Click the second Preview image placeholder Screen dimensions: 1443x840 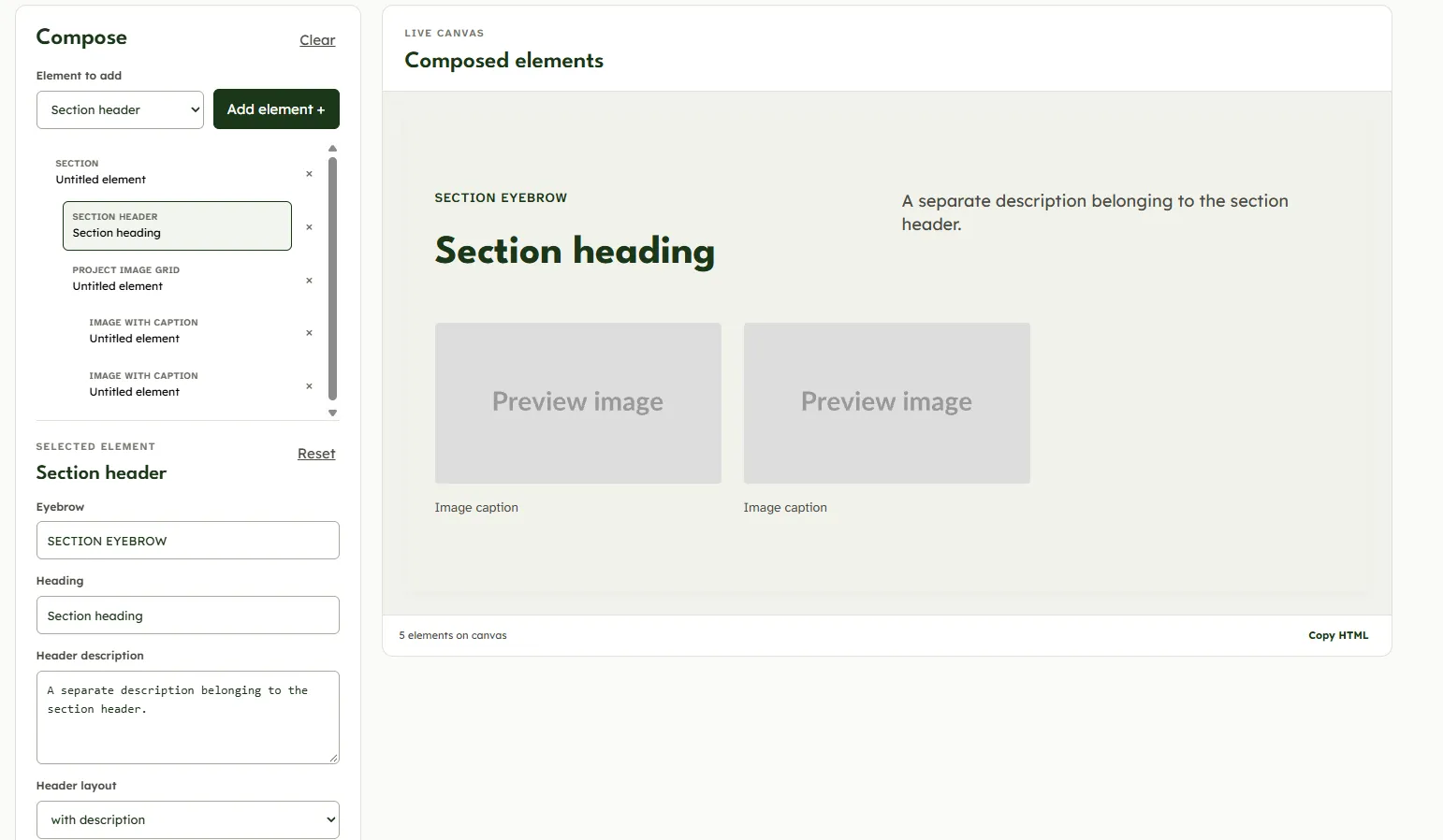click(887, 403)
